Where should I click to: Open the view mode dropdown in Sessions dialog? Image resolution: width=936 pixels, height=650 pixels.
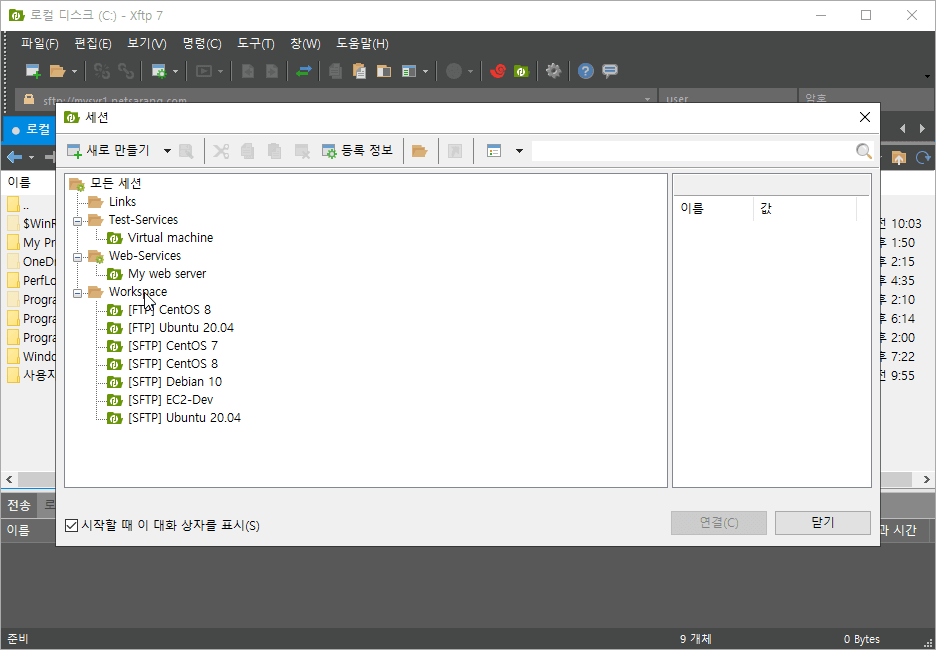tap(519, 151)
